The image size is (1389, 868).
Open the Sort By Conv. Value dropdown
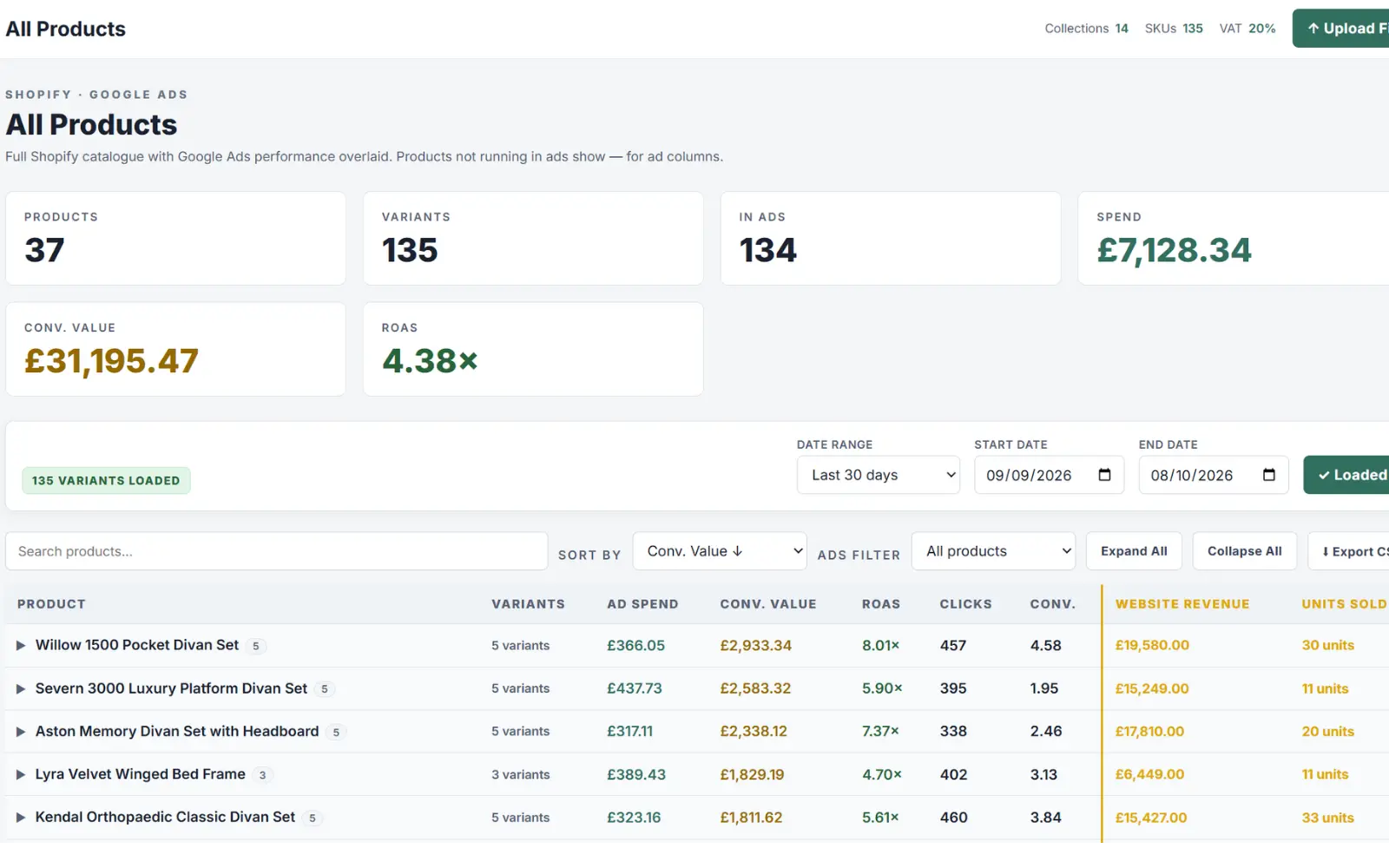pyautogui.click(x=720, y=551)
